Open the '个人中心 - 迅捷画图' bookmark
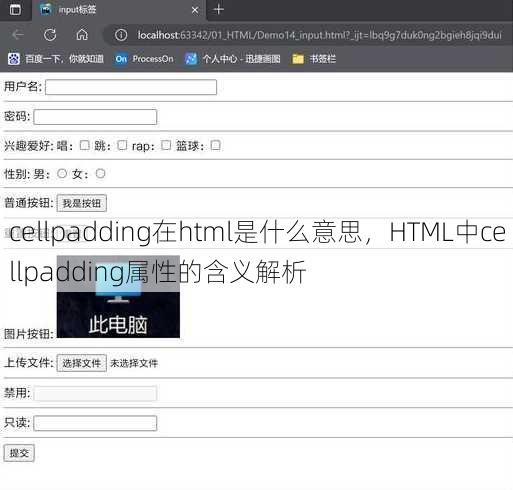 point(232,59)
